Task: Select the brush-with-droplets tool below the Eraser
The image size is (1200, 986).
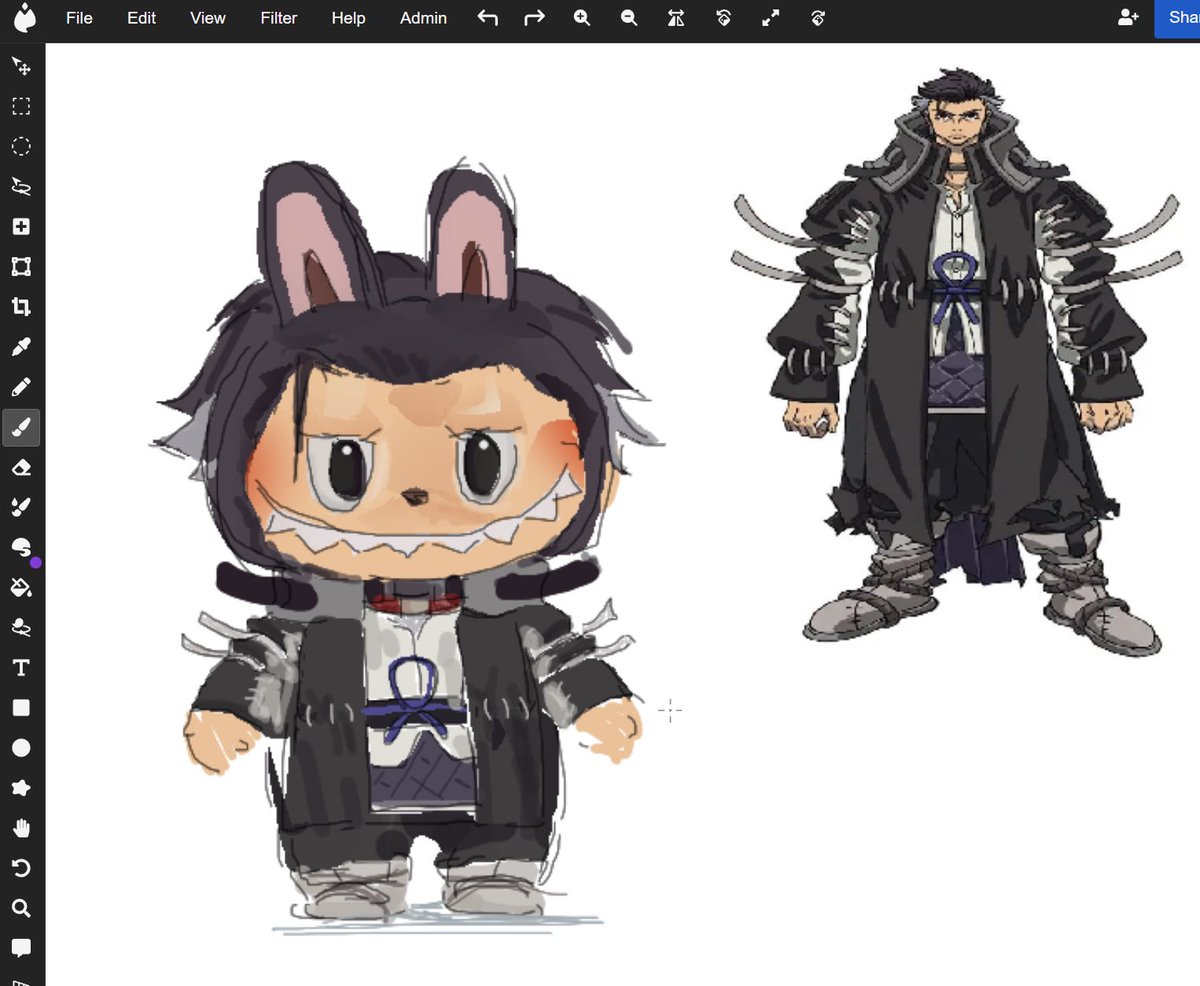Action: [x=21, y=508]
